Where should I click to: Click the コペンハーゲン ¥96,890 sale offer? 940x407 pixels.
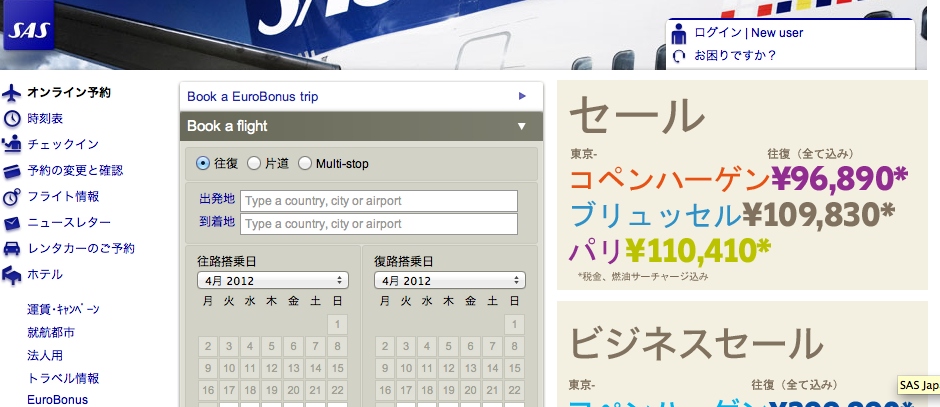(739, 179)
